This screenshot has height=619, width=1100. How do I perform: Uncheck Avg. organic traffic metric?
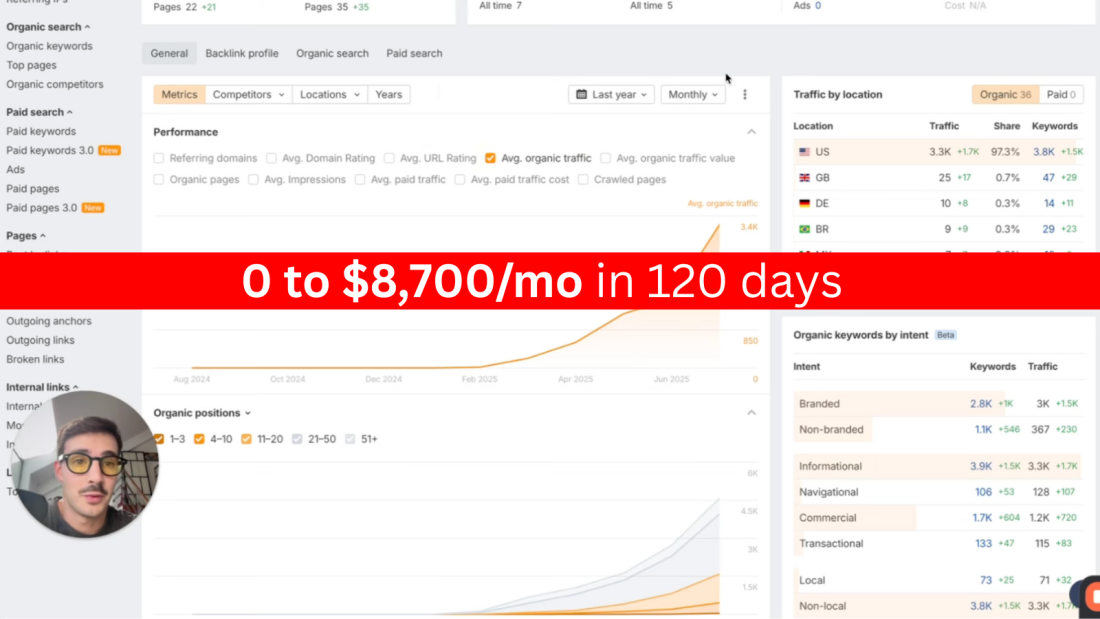point(489,158)
